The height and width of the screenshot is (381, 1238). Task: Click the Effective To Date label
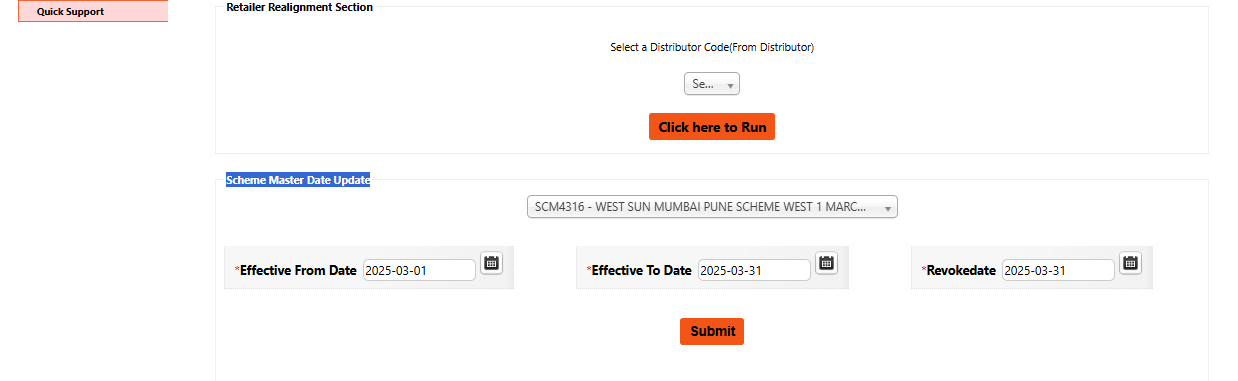[x=641, y=270]
